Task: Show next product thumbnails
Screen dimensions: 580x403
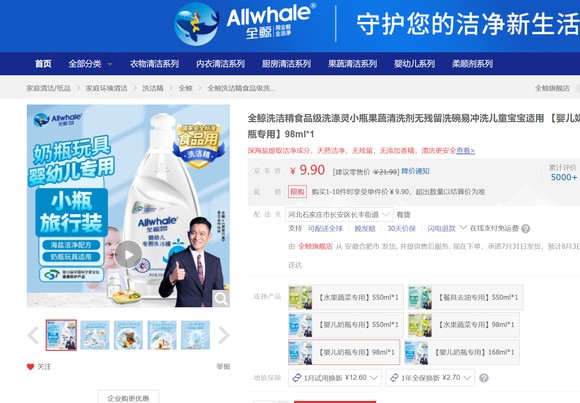Action: click(x=224, y=335)
